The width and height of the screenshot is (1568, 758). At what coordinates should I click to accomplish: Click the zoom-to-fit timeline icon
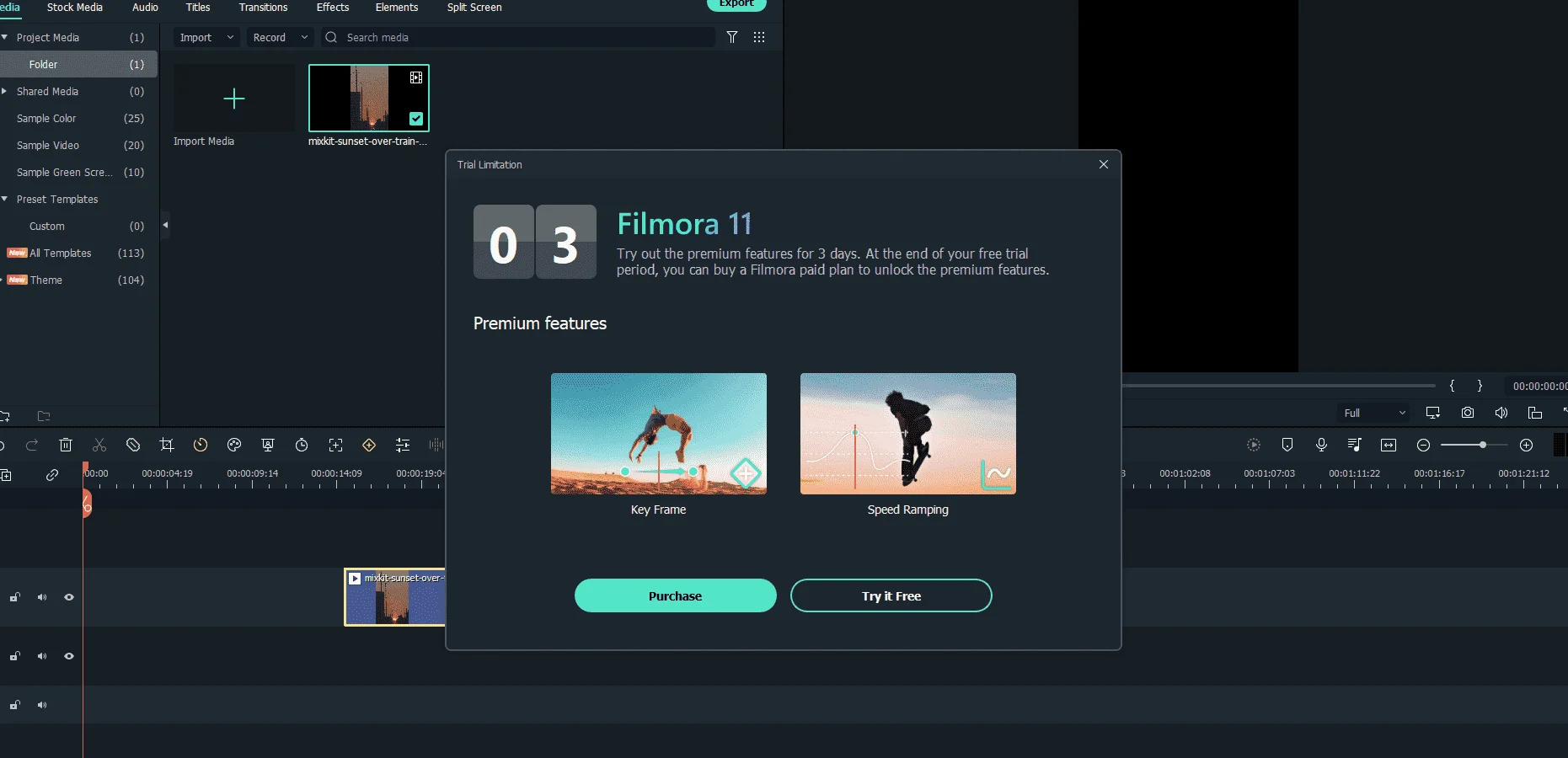point(1389,445)
